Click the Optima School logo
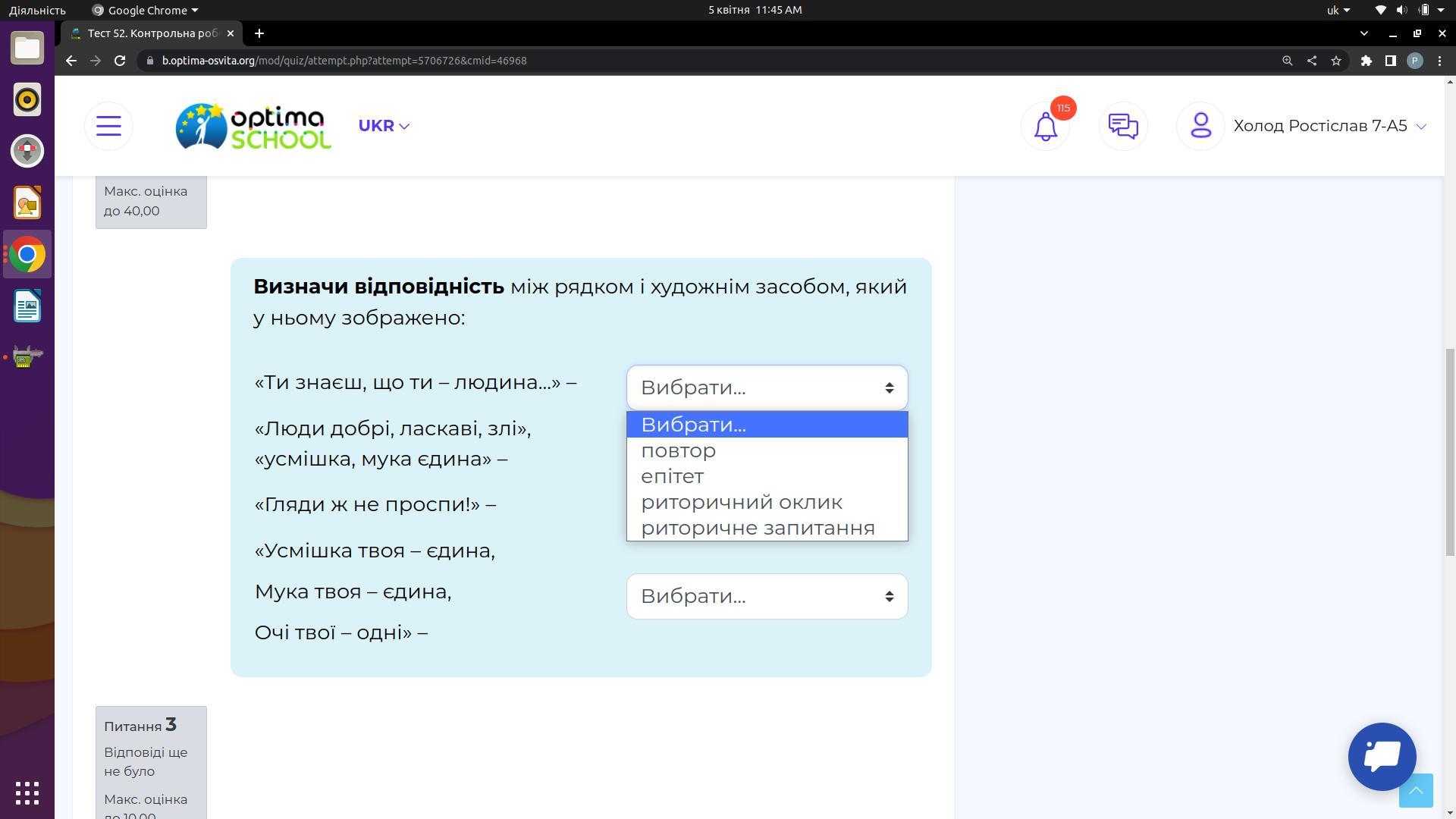 253,126
